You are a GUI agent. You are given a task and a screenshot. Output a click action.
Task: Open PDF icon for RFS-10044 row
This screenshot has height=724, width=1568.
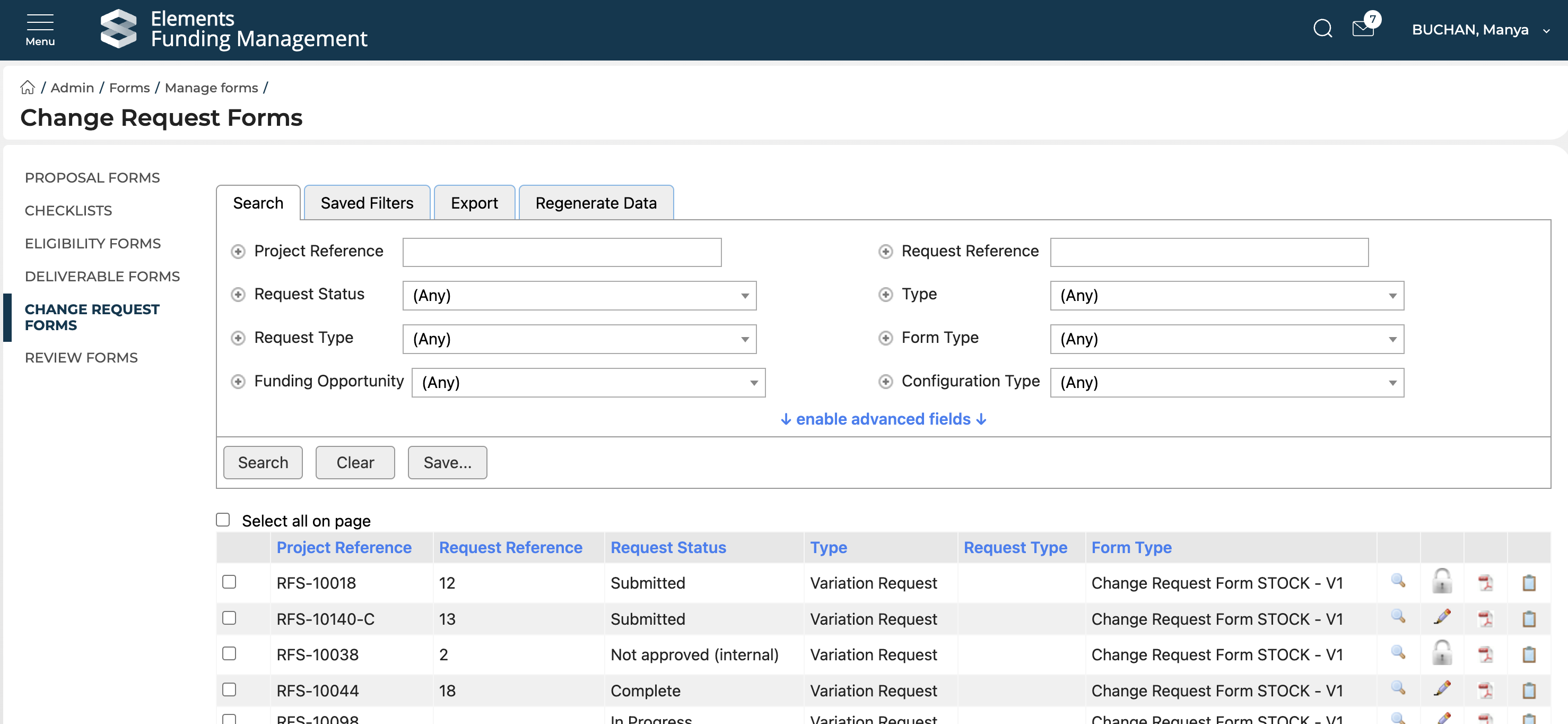click(x=1485, y=690)
